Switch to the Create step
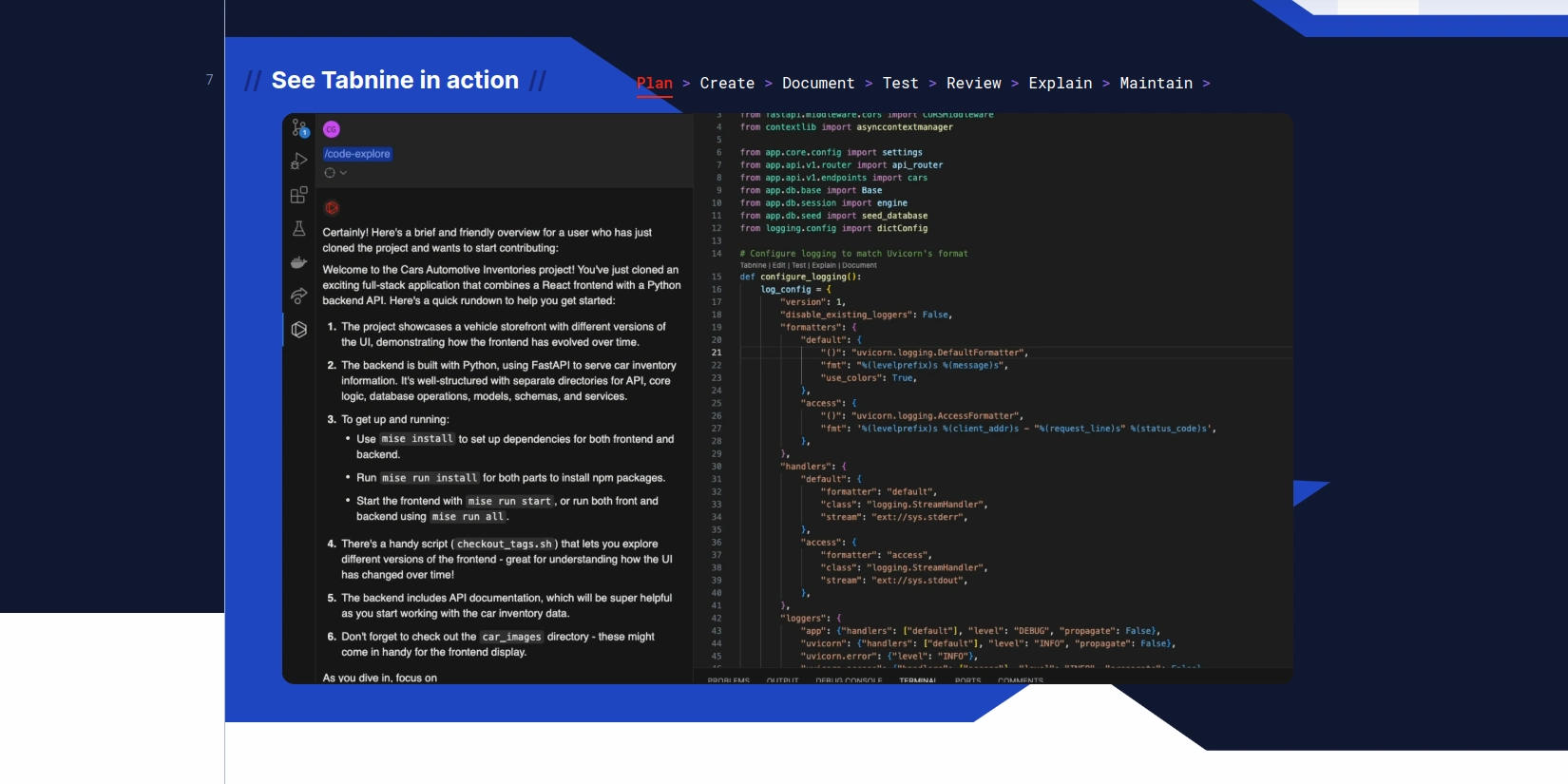 point(727,84)
